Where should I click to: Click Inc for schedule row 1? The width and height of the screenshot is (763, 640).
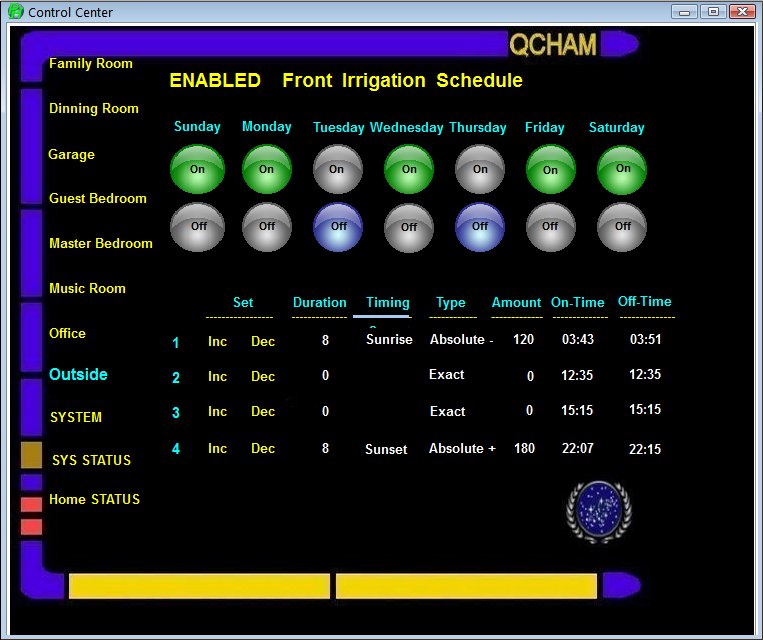click(218, 342)
